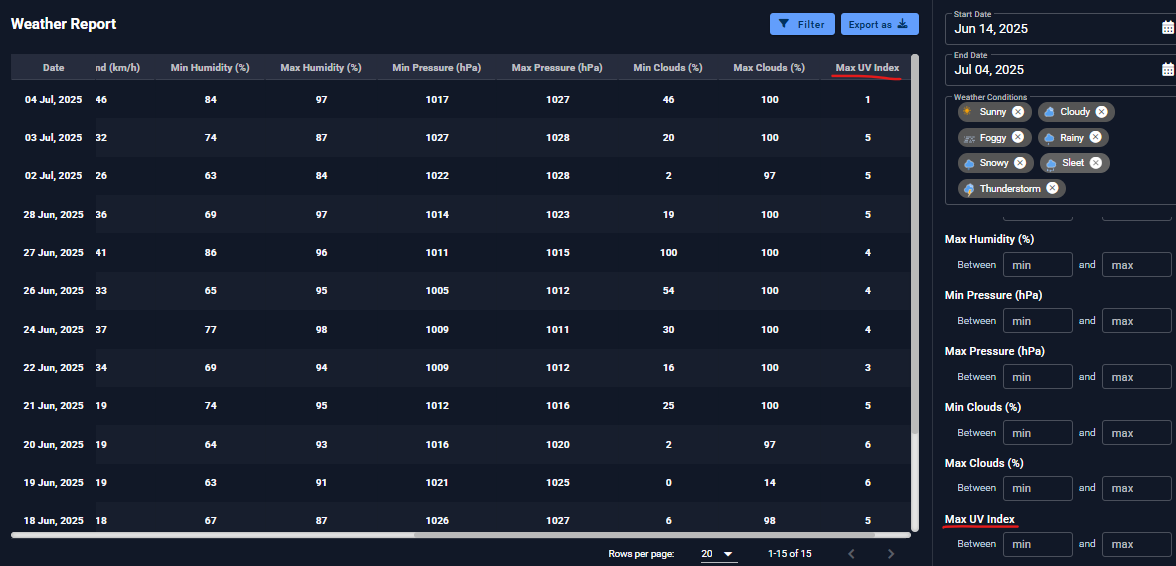Select the 26 Jun, 2025 row date
The width and height of the screenshot is (1176, 566).
tap(54, 290)
